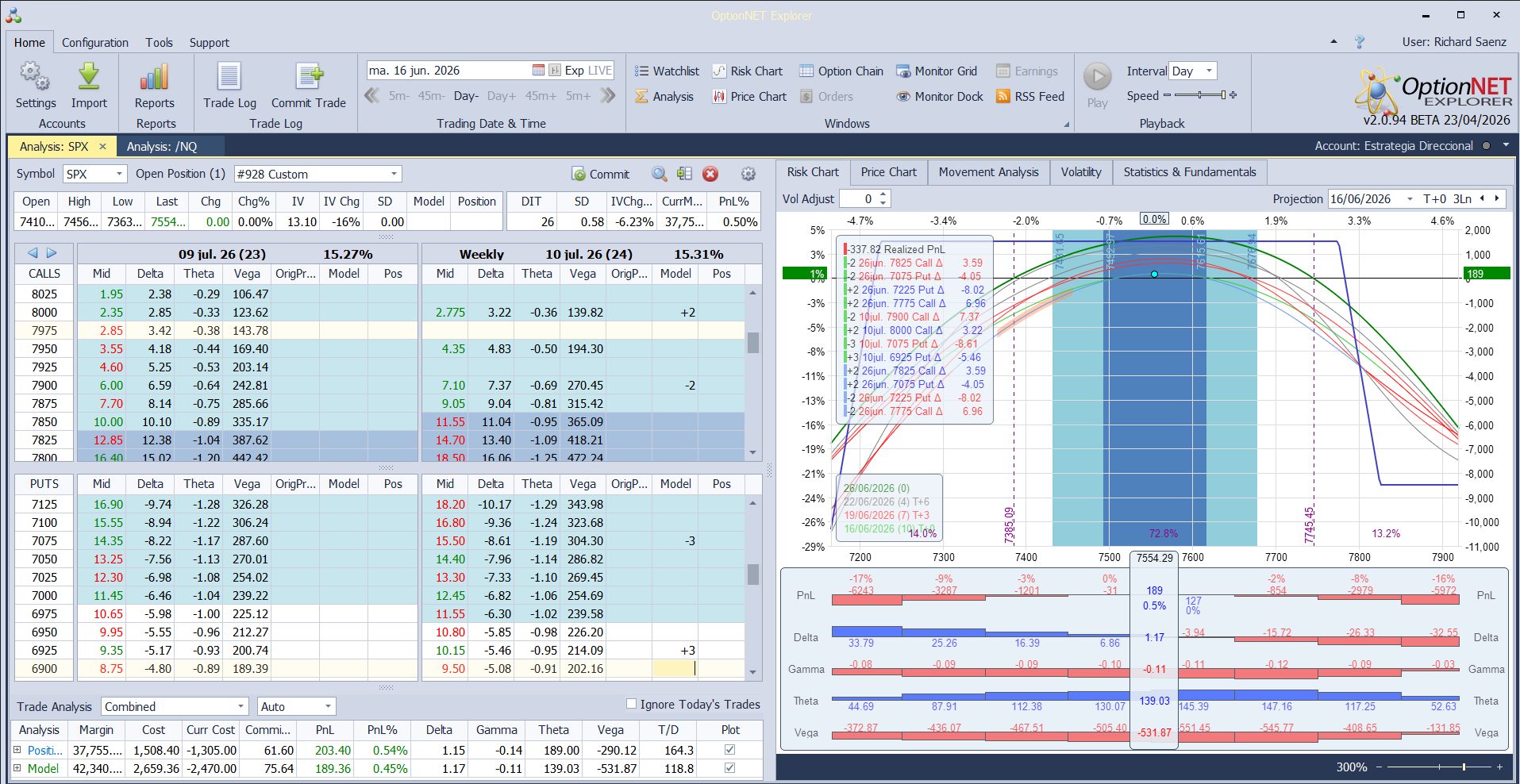This screenshot has width=1520, height=784.
Task: Switch to the Movement Analysis tab
Action: 989,172
